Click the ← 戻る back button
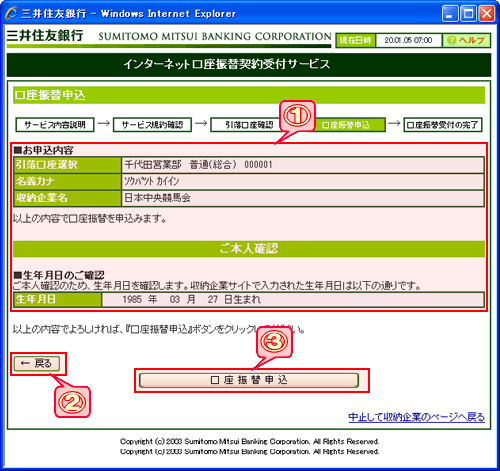The height and width of the screenshot is (471, 500). tap(37, 363)
